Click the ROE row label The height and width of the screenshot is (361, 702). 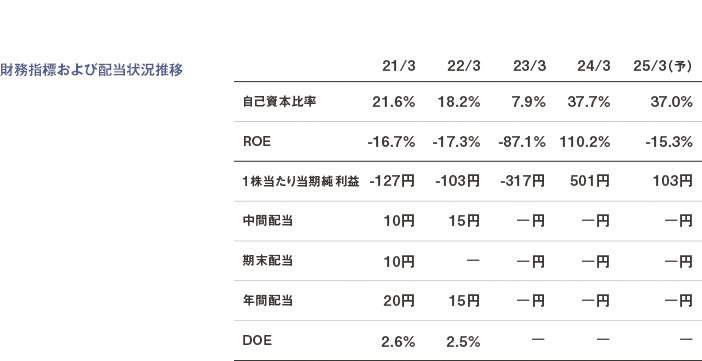click(x=257, y=142)
